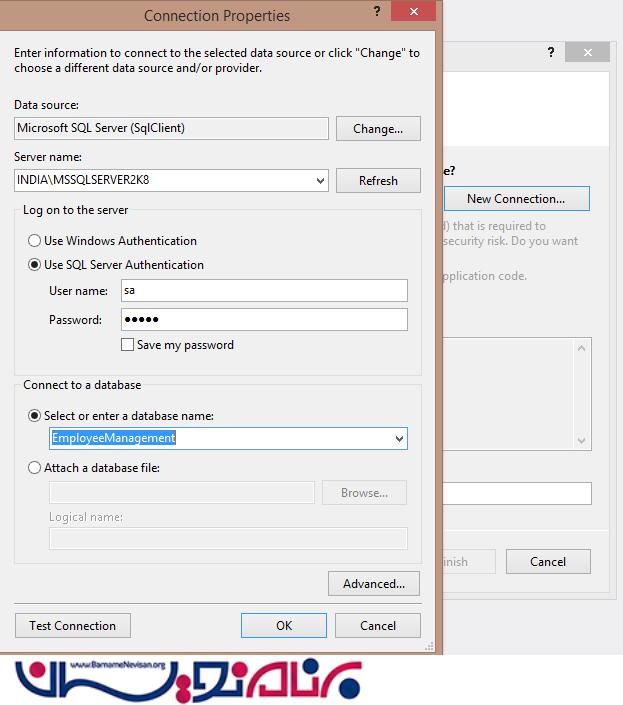Click the help question mark in the background wizard

point(551,52)
